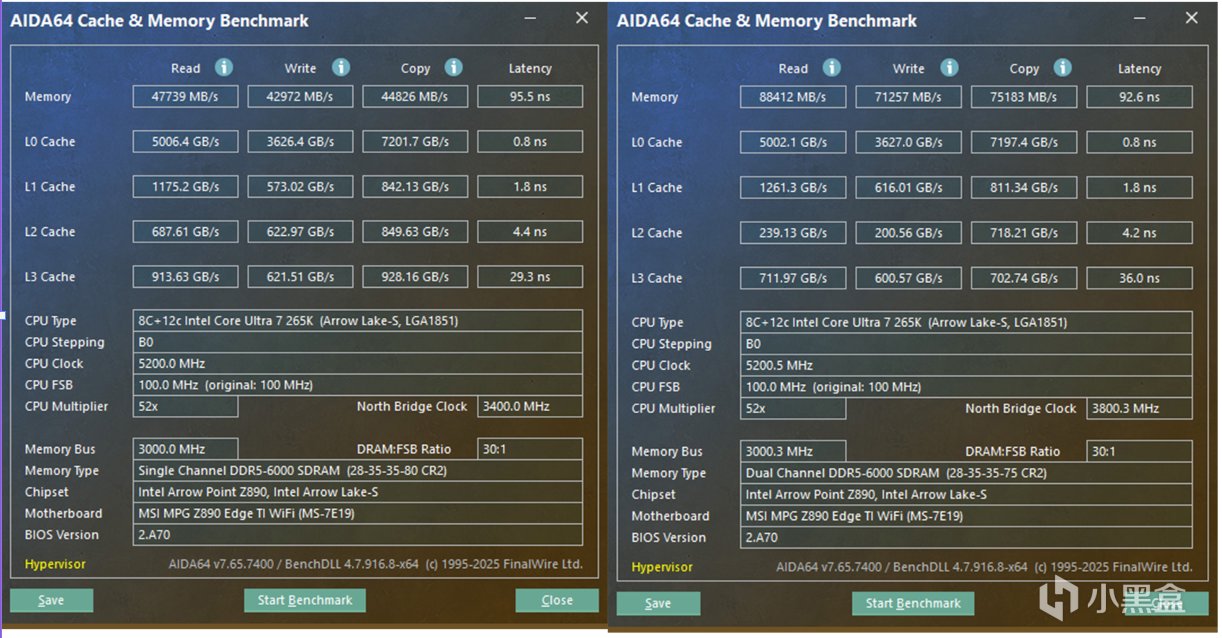Click CPU Clock value 5200.0 MHz
Screen dimensions: 1222x638
coord(358,363)
